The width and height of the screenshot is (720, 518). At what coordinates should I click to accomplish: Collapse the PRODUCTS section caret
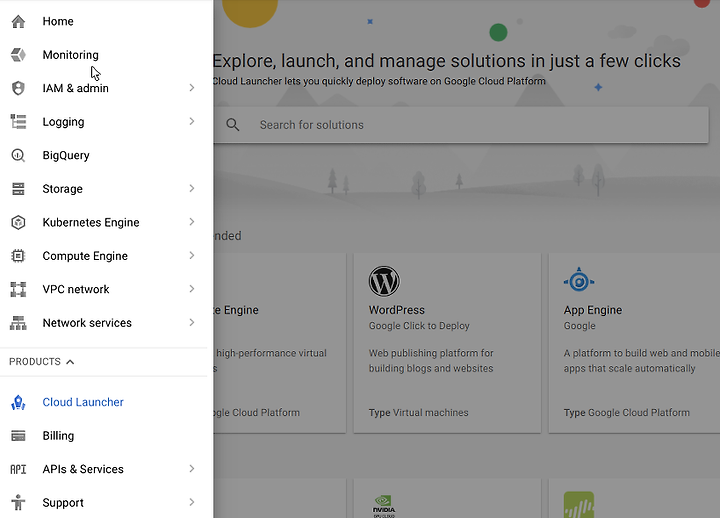coord(70,362)
